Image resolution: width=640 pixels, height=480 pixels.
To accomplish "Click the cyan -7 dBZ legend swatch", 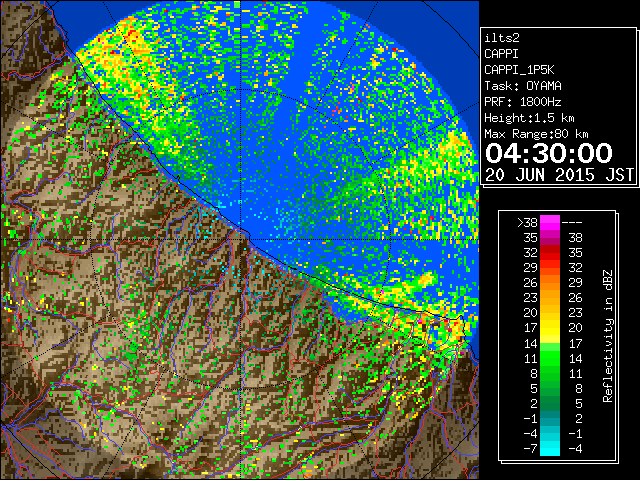I will (550, 448).
